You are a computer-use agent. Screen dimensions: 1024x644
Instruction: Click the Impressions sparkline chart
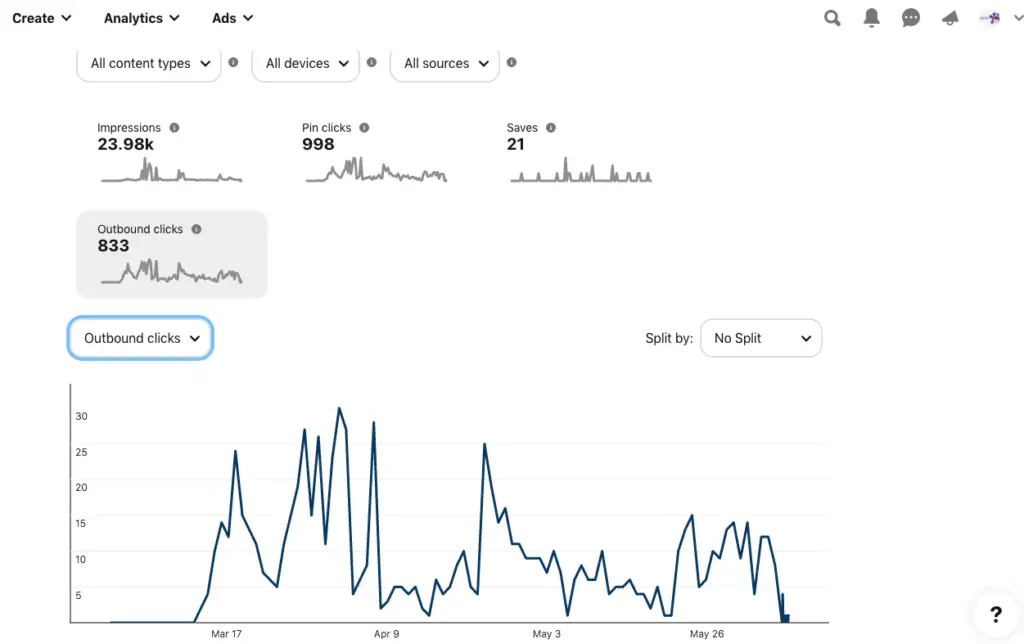click(x=171, y=170)
